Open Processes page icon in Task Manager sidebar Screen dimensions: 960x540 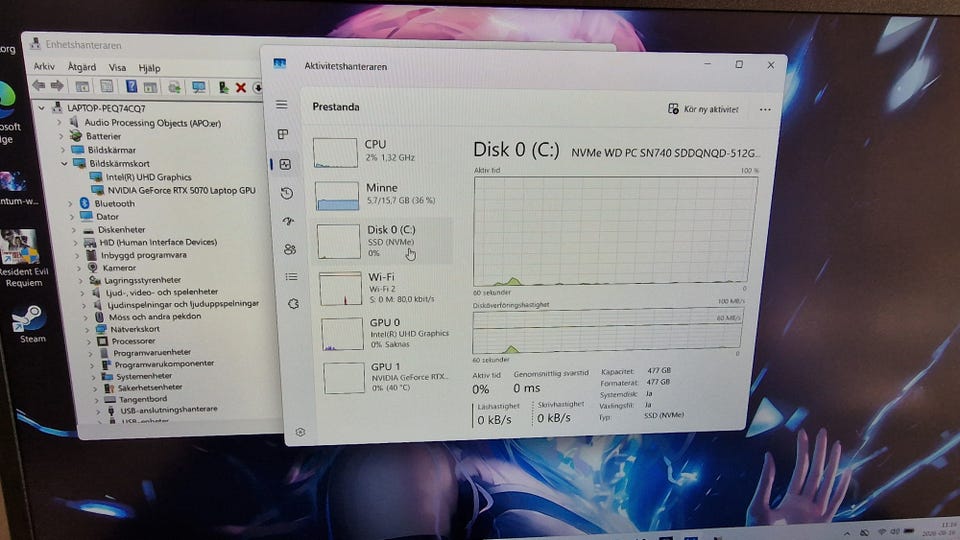283,134
